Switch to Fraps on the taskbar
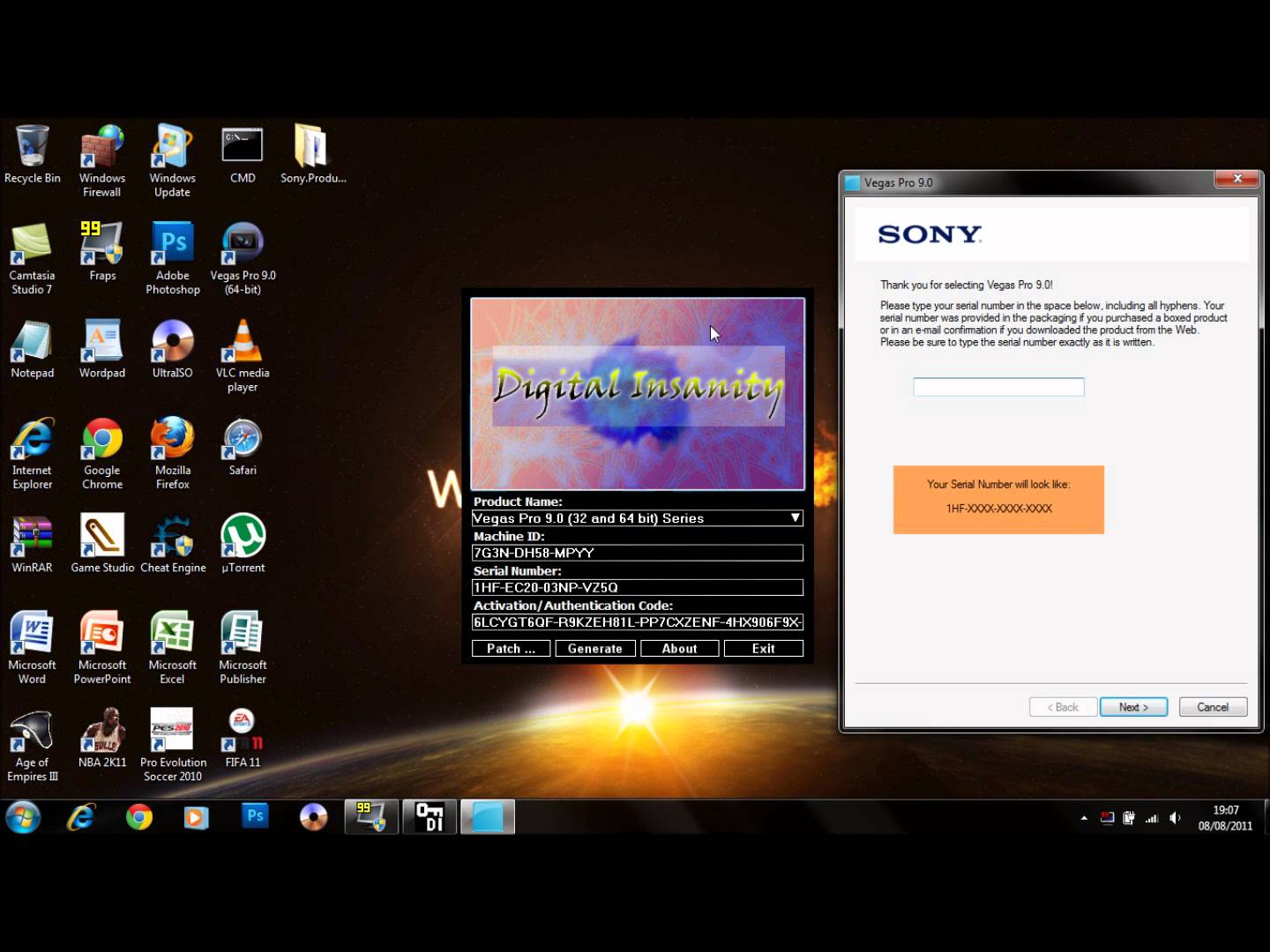The image size is (1270, 952). [371, 818]
